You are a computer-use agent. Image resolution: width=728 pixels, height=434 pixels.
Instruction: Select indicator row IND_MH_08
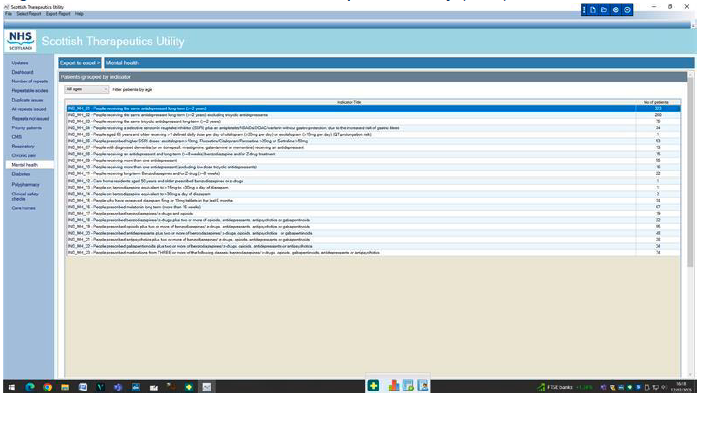(373, 154)
